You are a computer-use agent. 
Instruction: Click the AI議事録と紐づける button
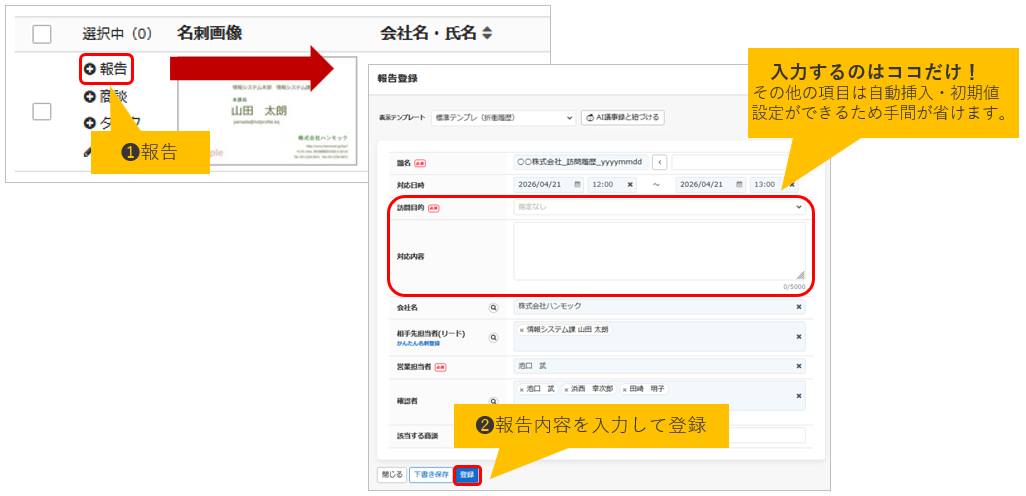tap(622, 118)
